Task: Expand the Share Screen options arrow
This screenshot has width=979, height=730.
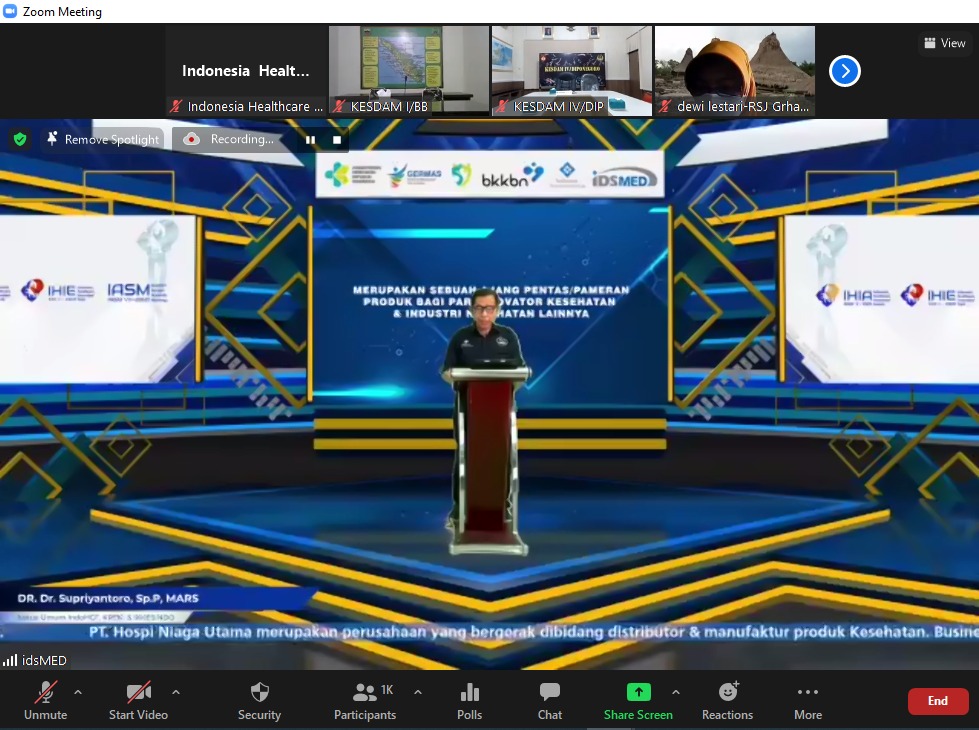Action: 676,692
